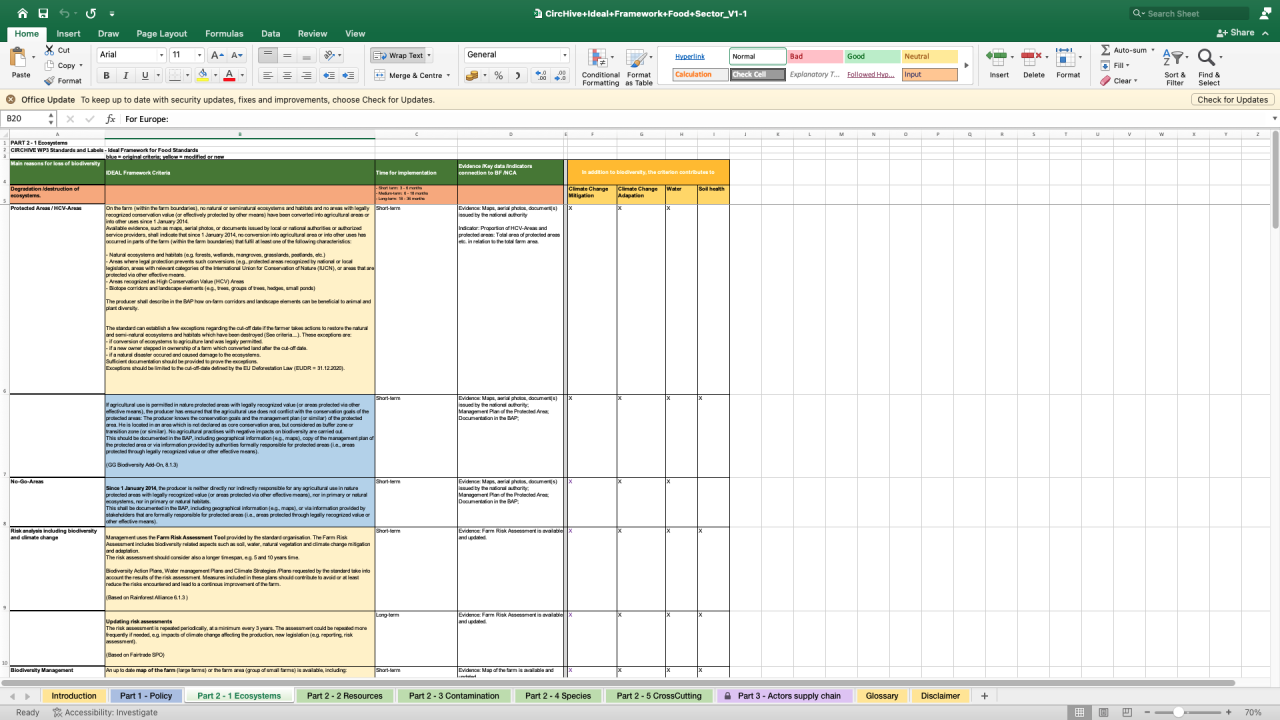Apply comma style number format
Screen dimensions: 1280x720
(517, 76)
